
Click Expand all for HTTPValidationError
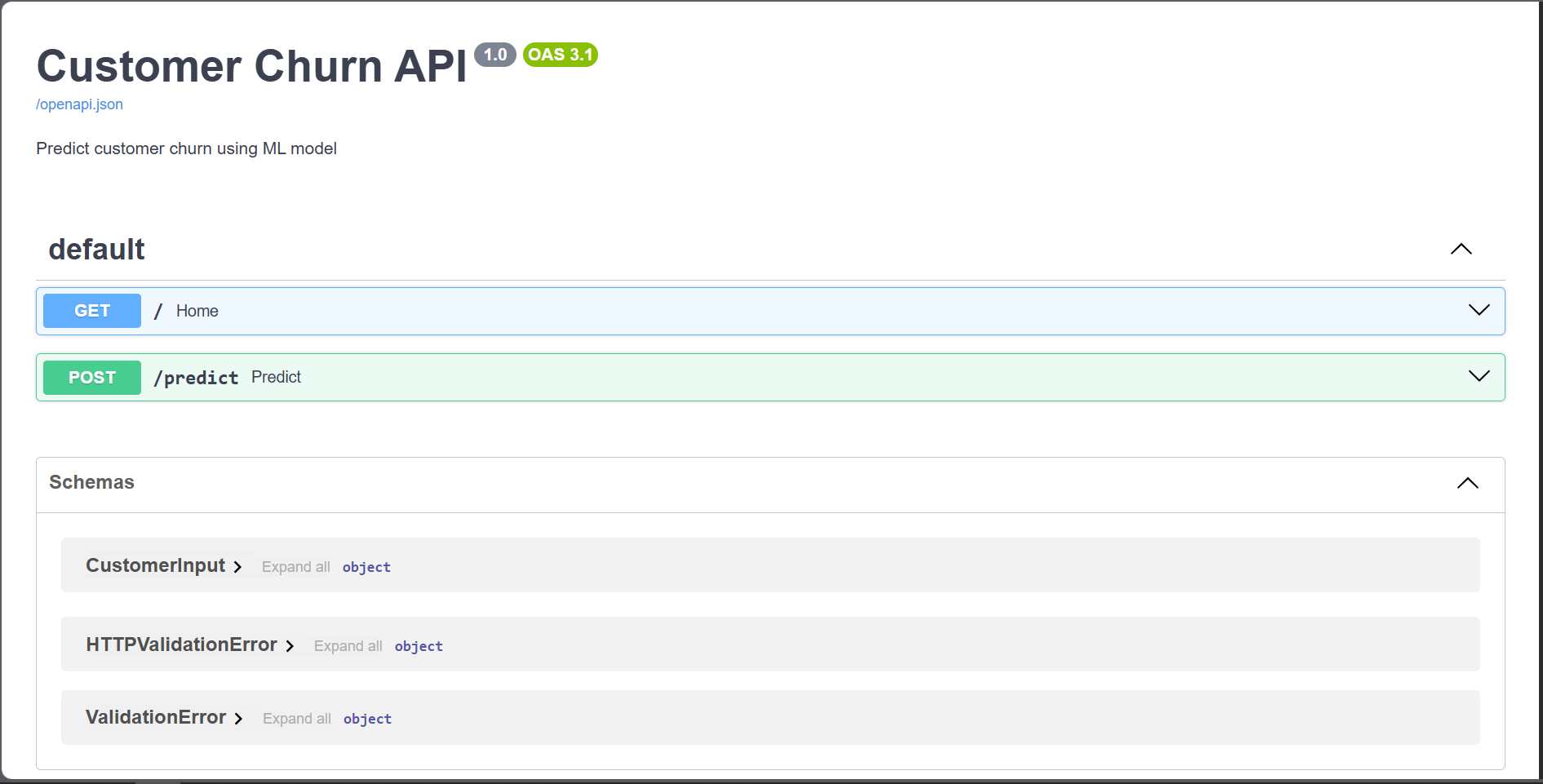348,646
